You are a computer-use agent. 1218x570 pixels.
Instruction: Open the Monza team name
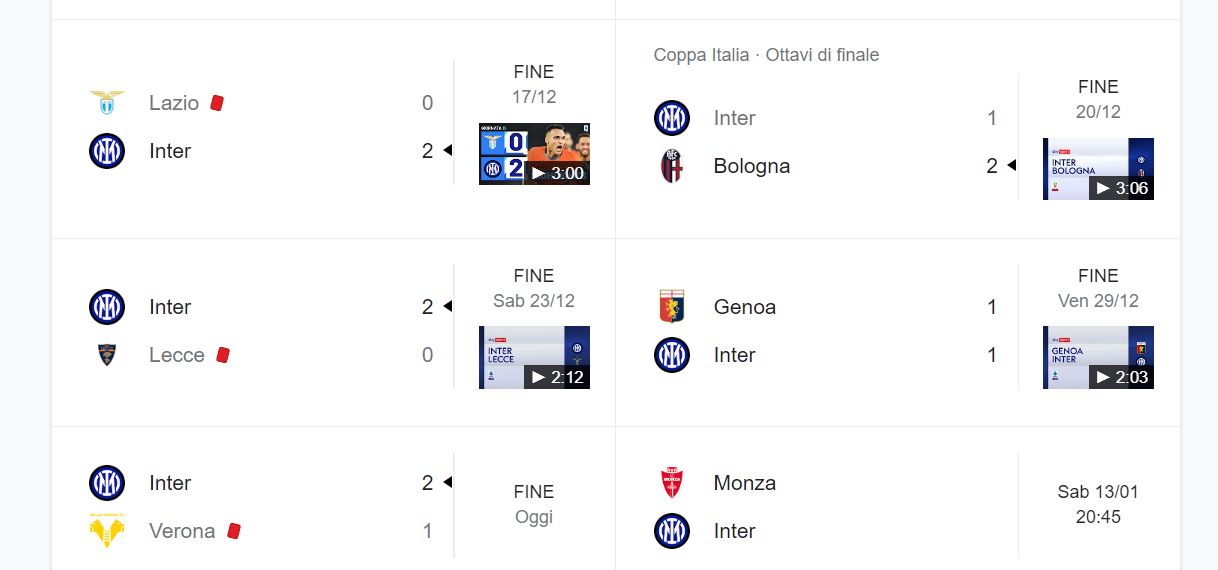(x=745, y=483)
